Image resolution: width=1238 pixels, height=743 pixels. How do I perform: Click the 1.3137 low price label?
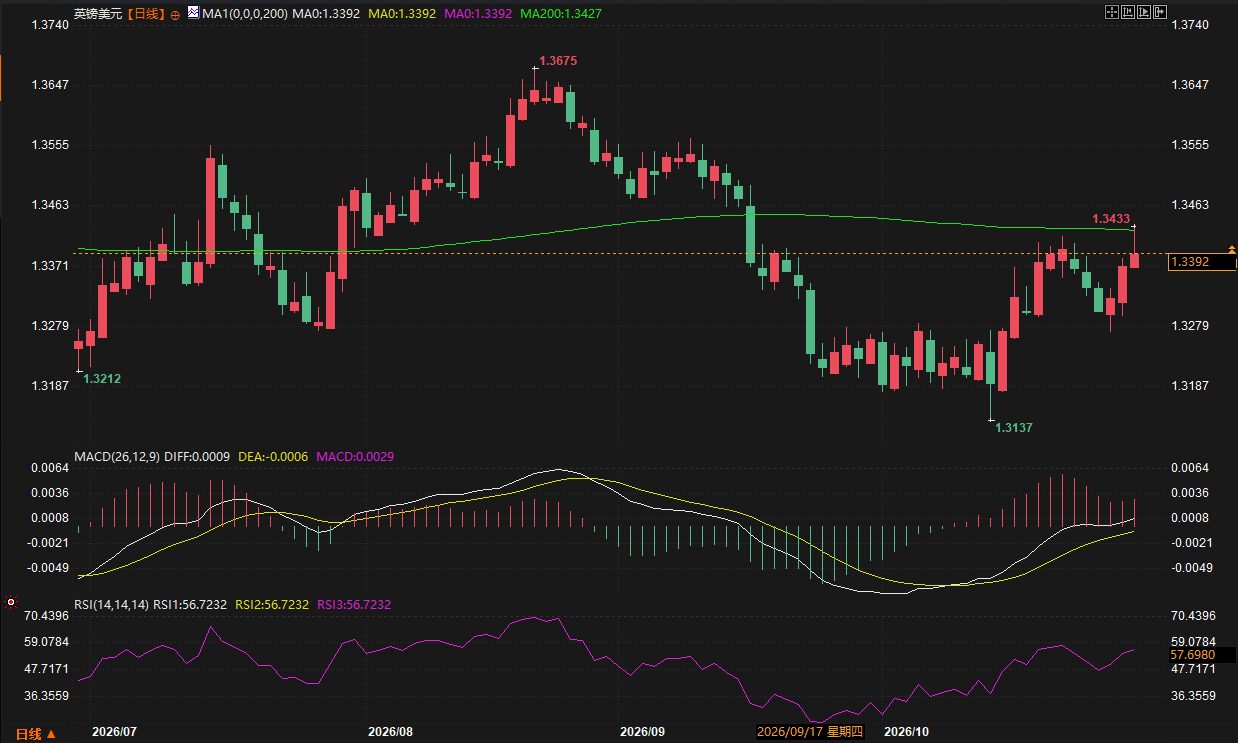click(1013, 427)
